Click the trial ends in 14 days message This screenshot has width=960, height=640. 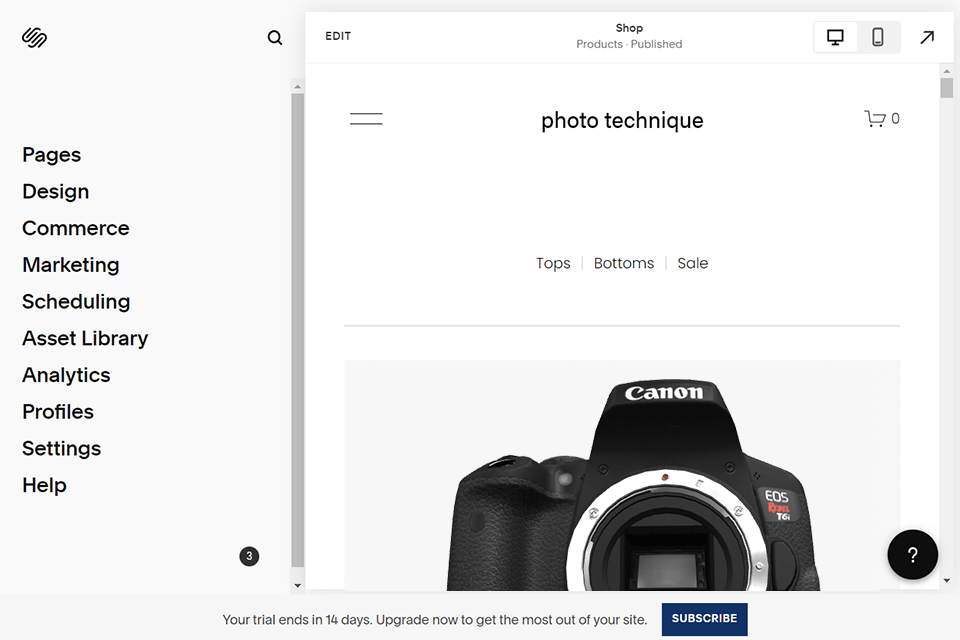click(x=435, y=620)
